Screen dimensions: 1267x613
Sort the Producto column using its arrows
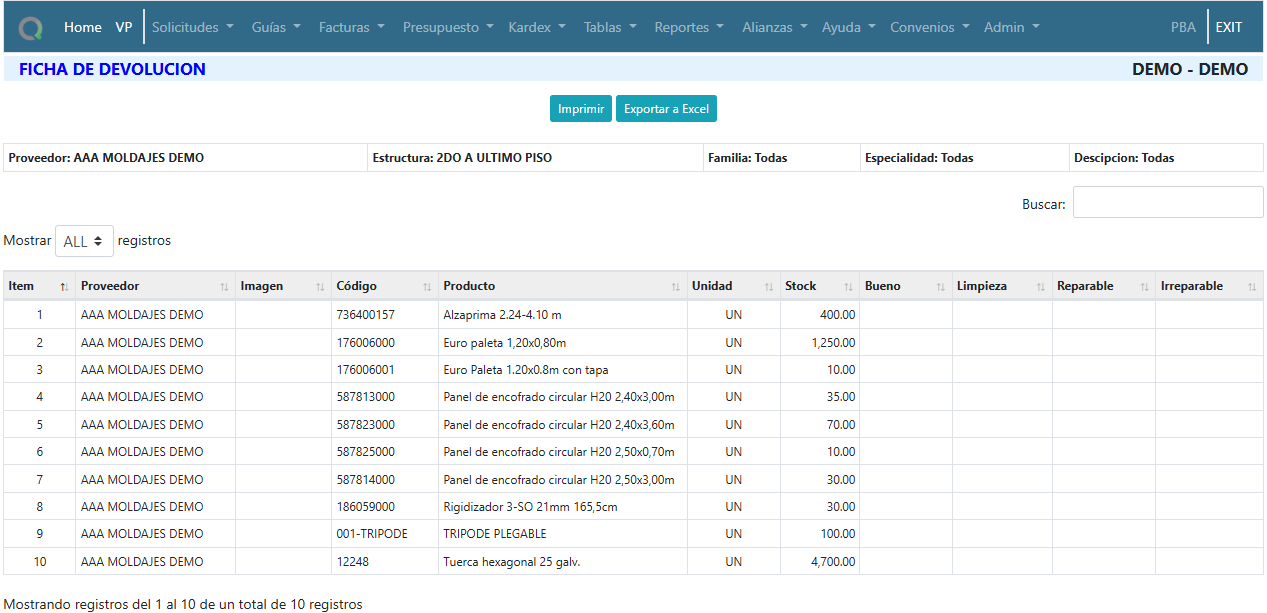(x=676, y=287)
